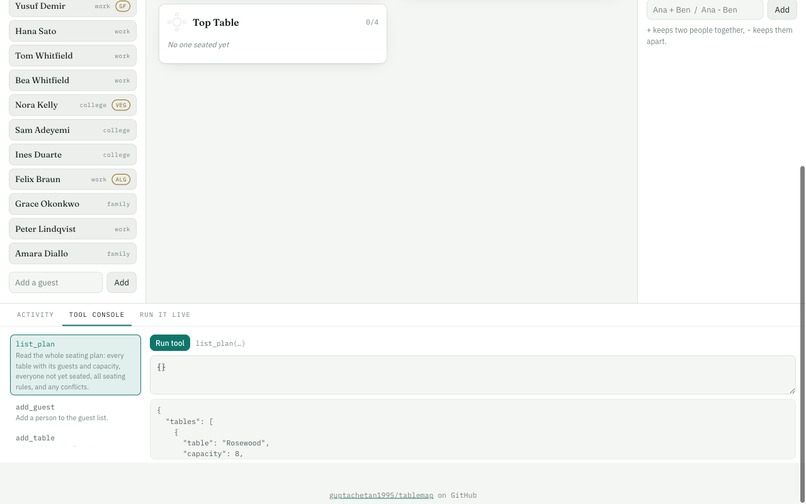Viewport: 806px width, 504px height.
Task: Click the "capacity": 8 output line
Action: pos(213,454)
